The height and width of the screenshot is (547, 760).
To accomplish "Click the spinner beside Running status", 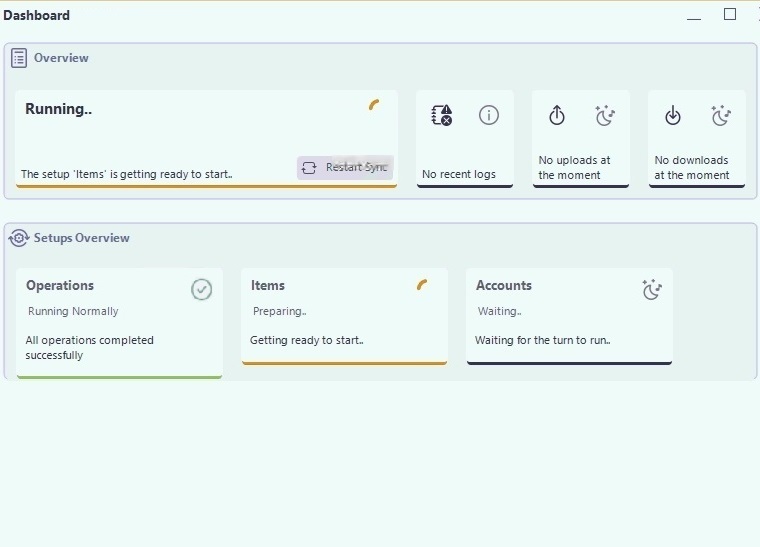I will (x=374, y=104).
